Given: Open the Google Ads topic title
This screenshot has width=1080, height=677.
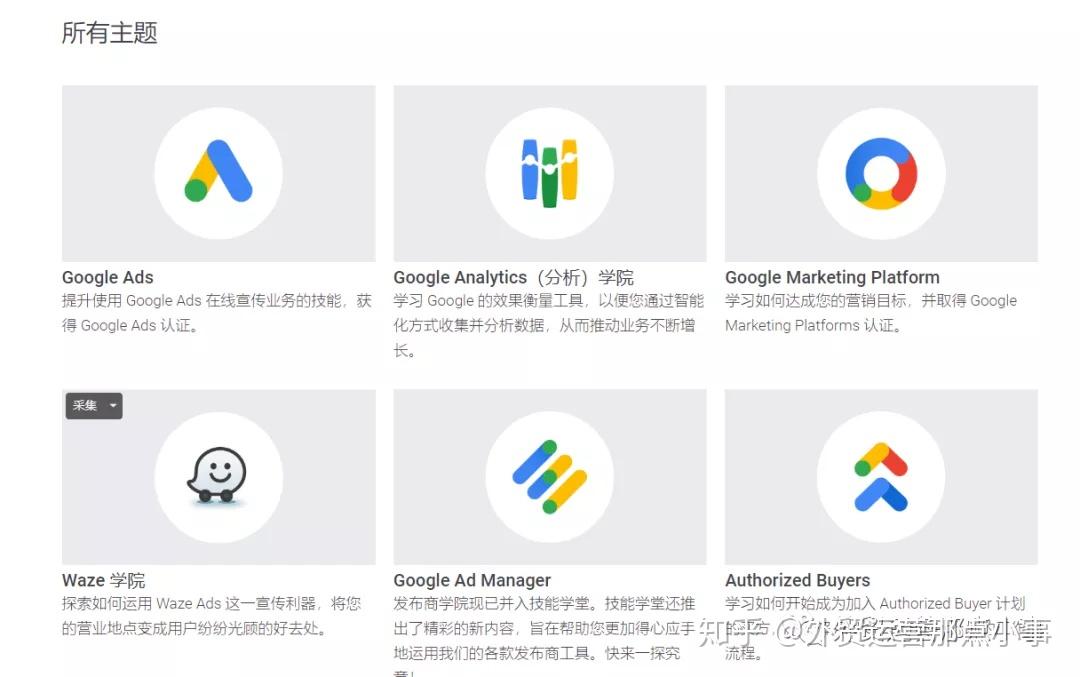Looking at the screenshot, I should click(107, 278).
